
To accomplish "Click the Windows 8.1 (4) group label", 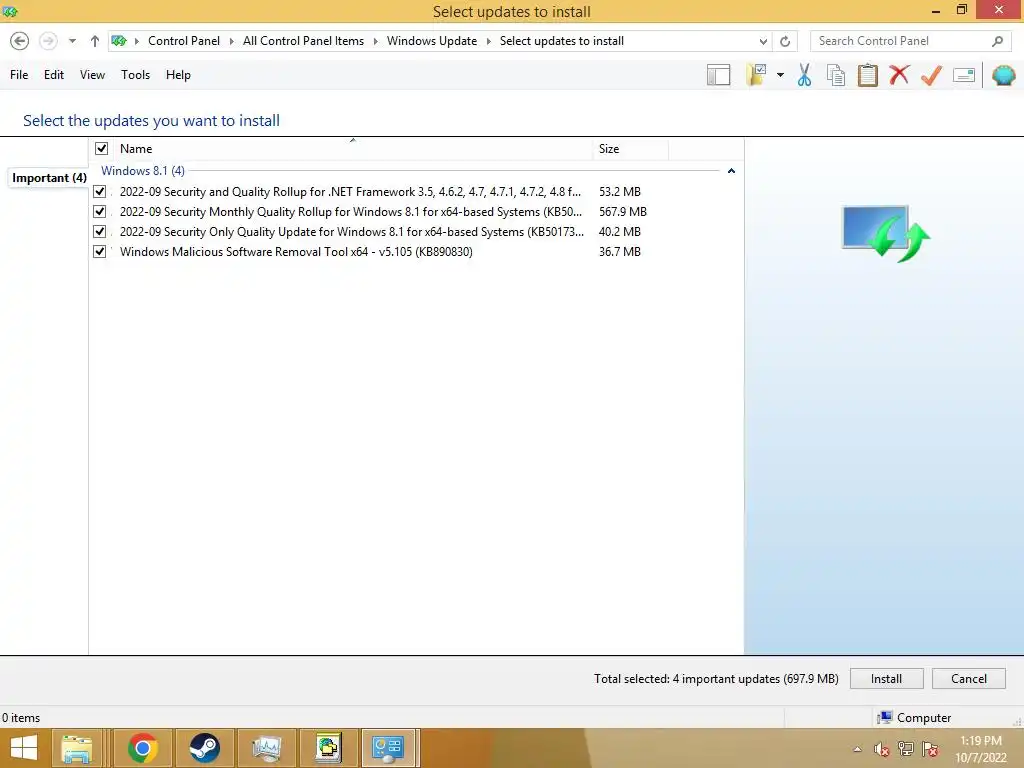I will coord(142,171).
